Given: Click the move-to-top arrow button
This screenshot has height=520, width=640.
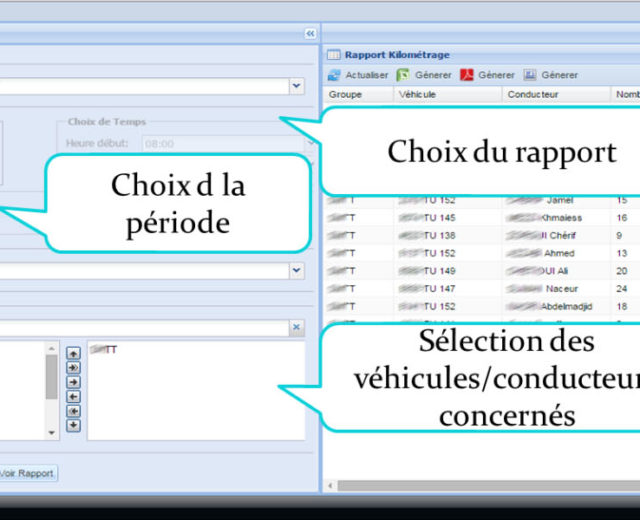Looking at the screenshot, I should coord(74,353).
